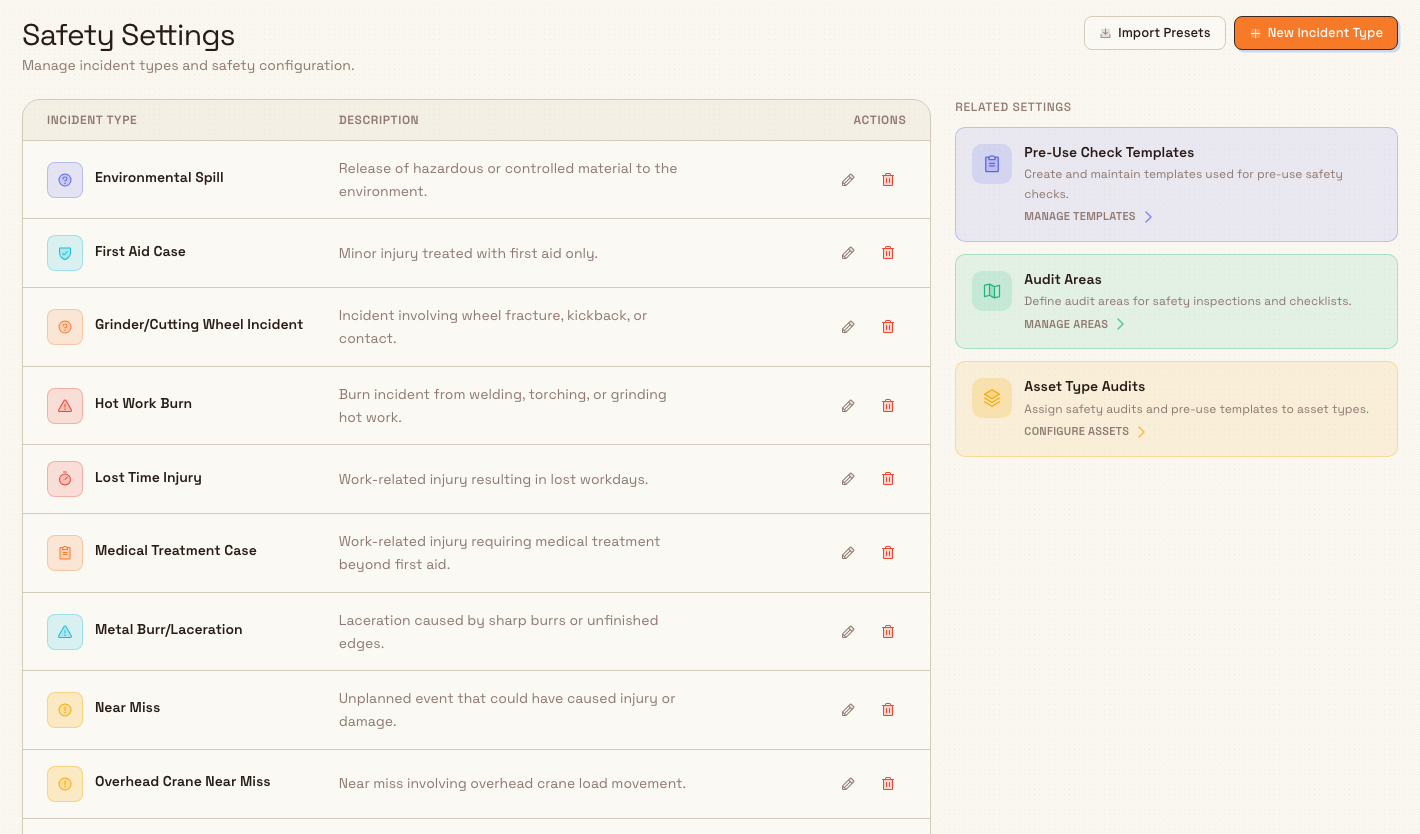Click the teal triangle icon for Metal Burr/Laceration
This screenshot has width=1420, height=834.
65,632
